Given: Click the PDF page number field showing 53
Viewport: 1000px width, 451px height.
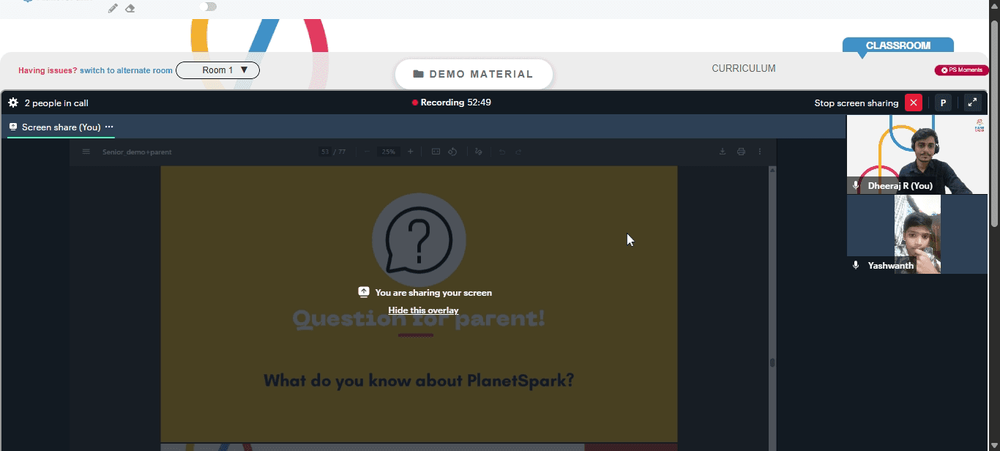Looking at the screenshot, I should [x=325, y=152].
